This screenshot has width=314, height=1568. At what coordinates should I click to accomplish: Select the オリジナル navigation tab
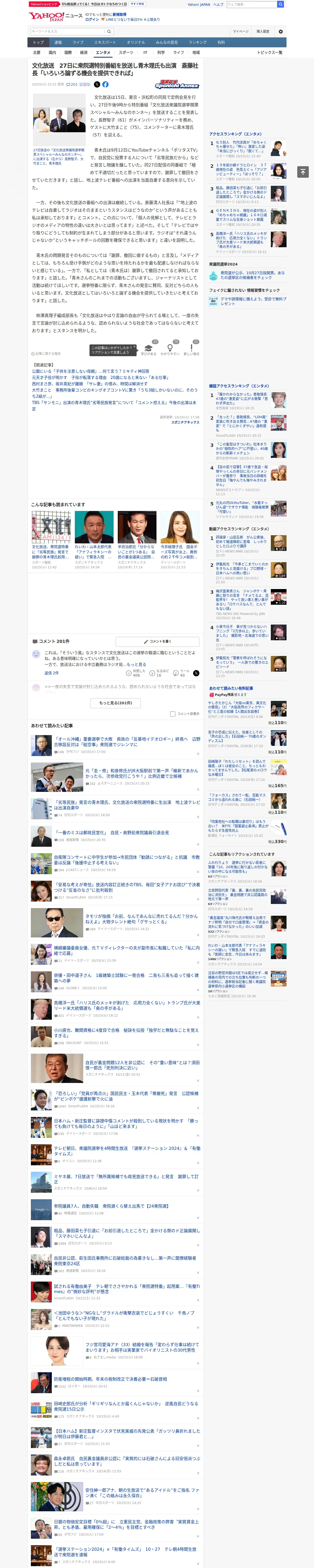[136, 43]
